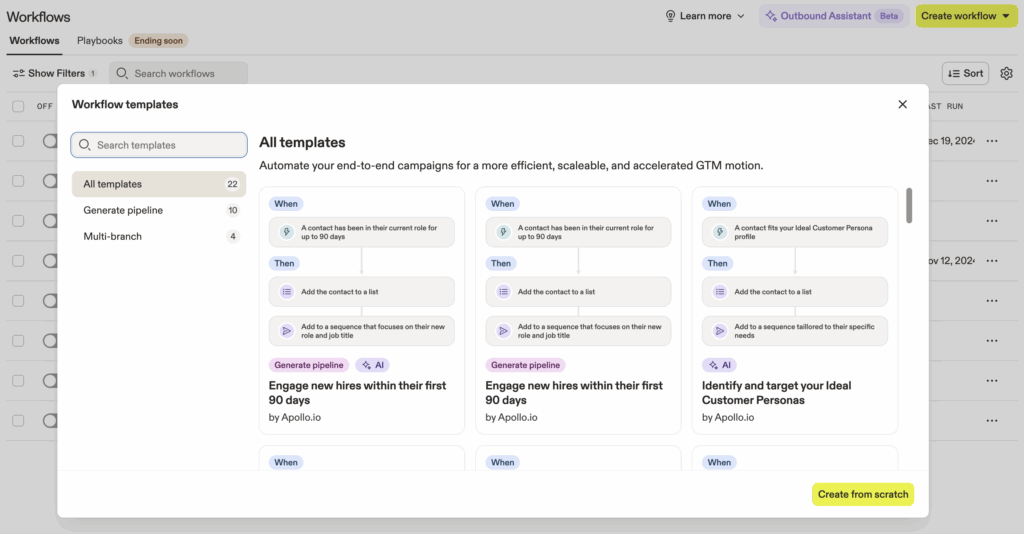
Task: Click the workflow settings gear icon
Action: point(1006,73)
